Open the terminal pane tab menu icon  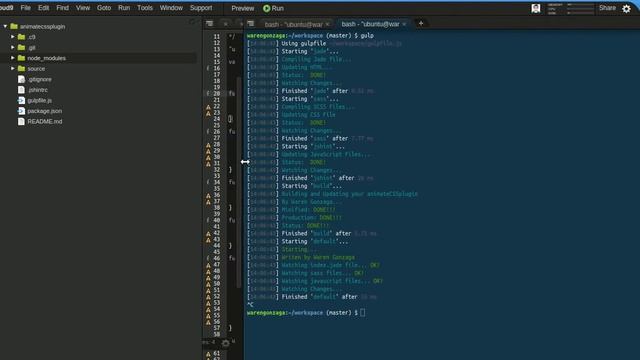251,24
